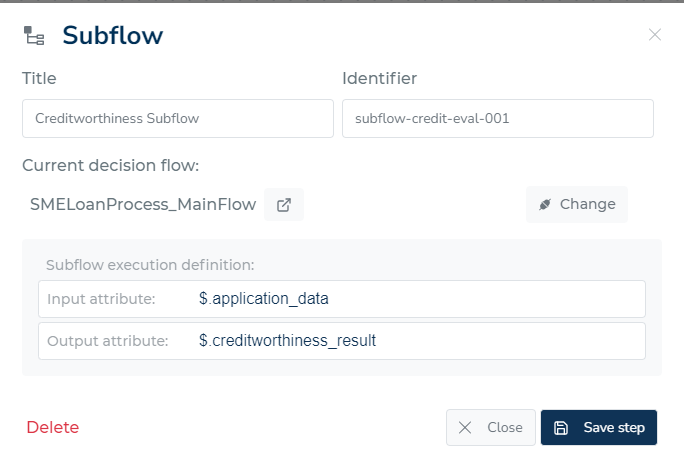
Task: Click the 'Title' label
Action: (x=39, y=78)
